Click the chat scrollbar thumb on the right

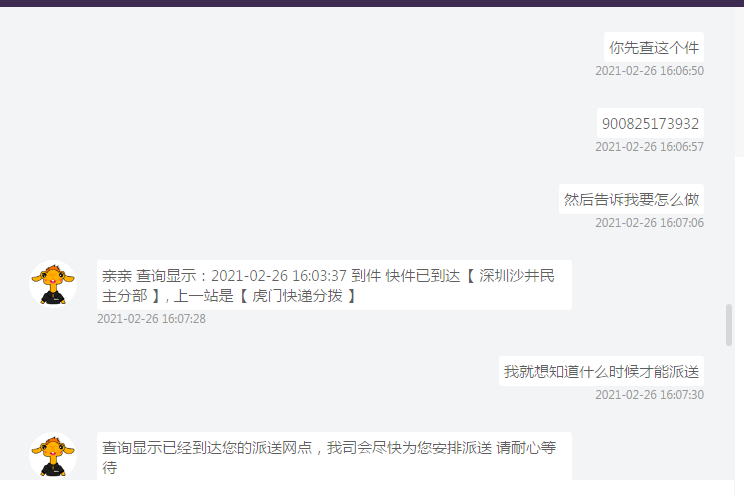tap(729, 325)
